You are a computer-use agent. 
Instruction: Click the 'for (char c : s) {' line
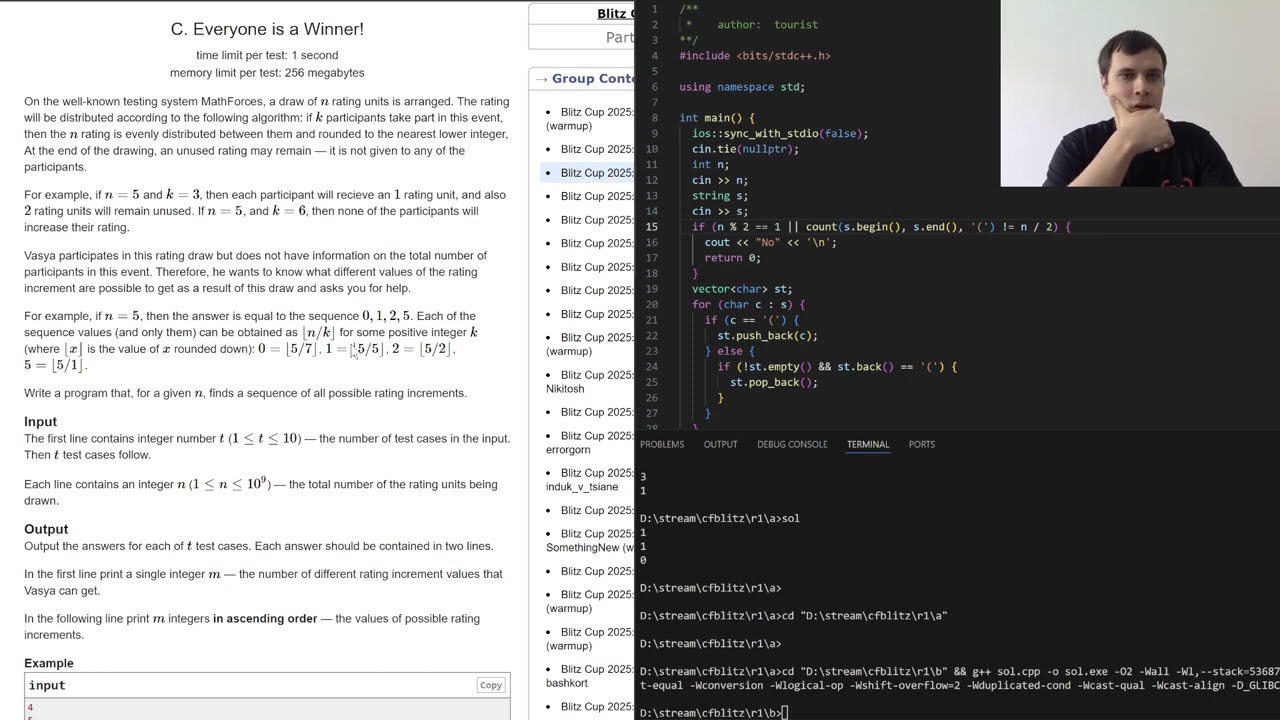[x=748, y=304]
